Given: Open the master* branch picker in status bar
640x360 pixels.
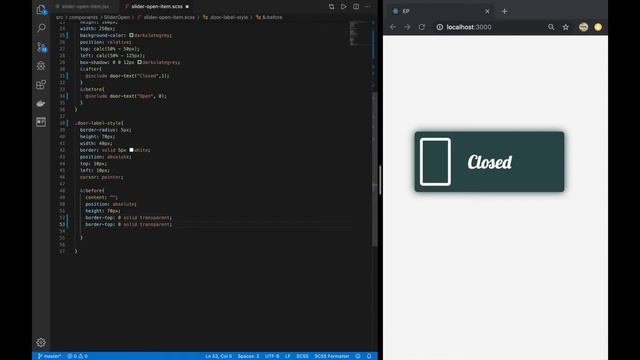Looking at the screenshot, I should 49,356.
